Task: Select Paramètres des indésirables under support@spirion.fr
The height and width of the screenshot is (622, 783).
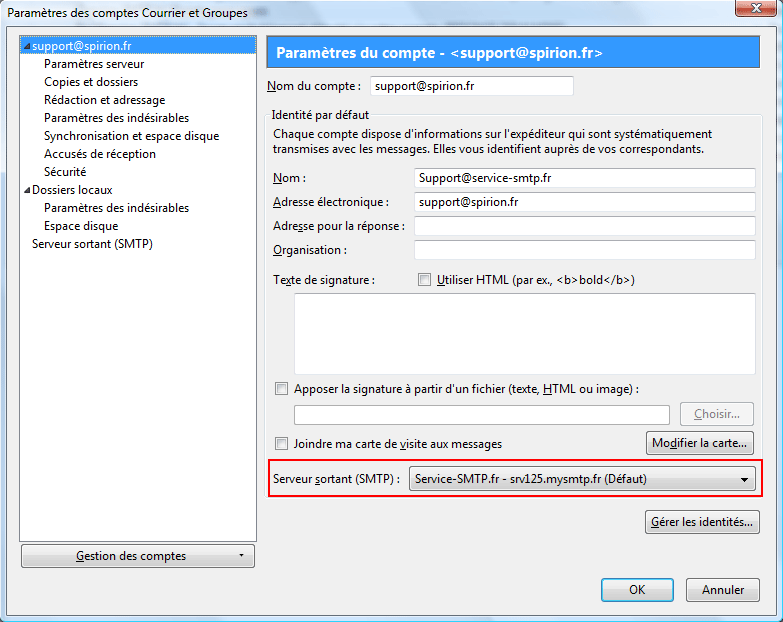Action: tap(116, 118)
